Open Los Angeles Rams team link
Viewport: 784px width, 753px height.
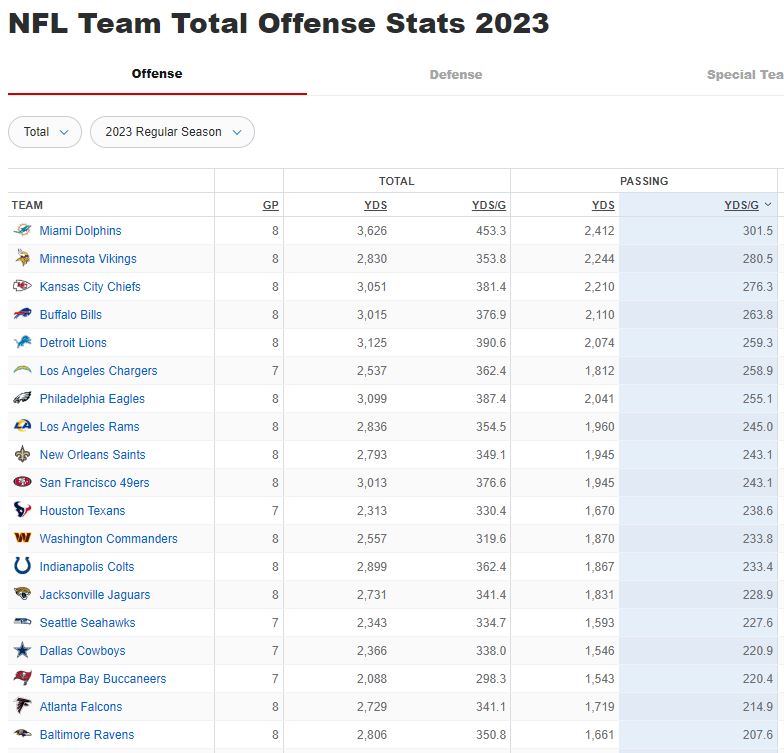coord(90,426)
